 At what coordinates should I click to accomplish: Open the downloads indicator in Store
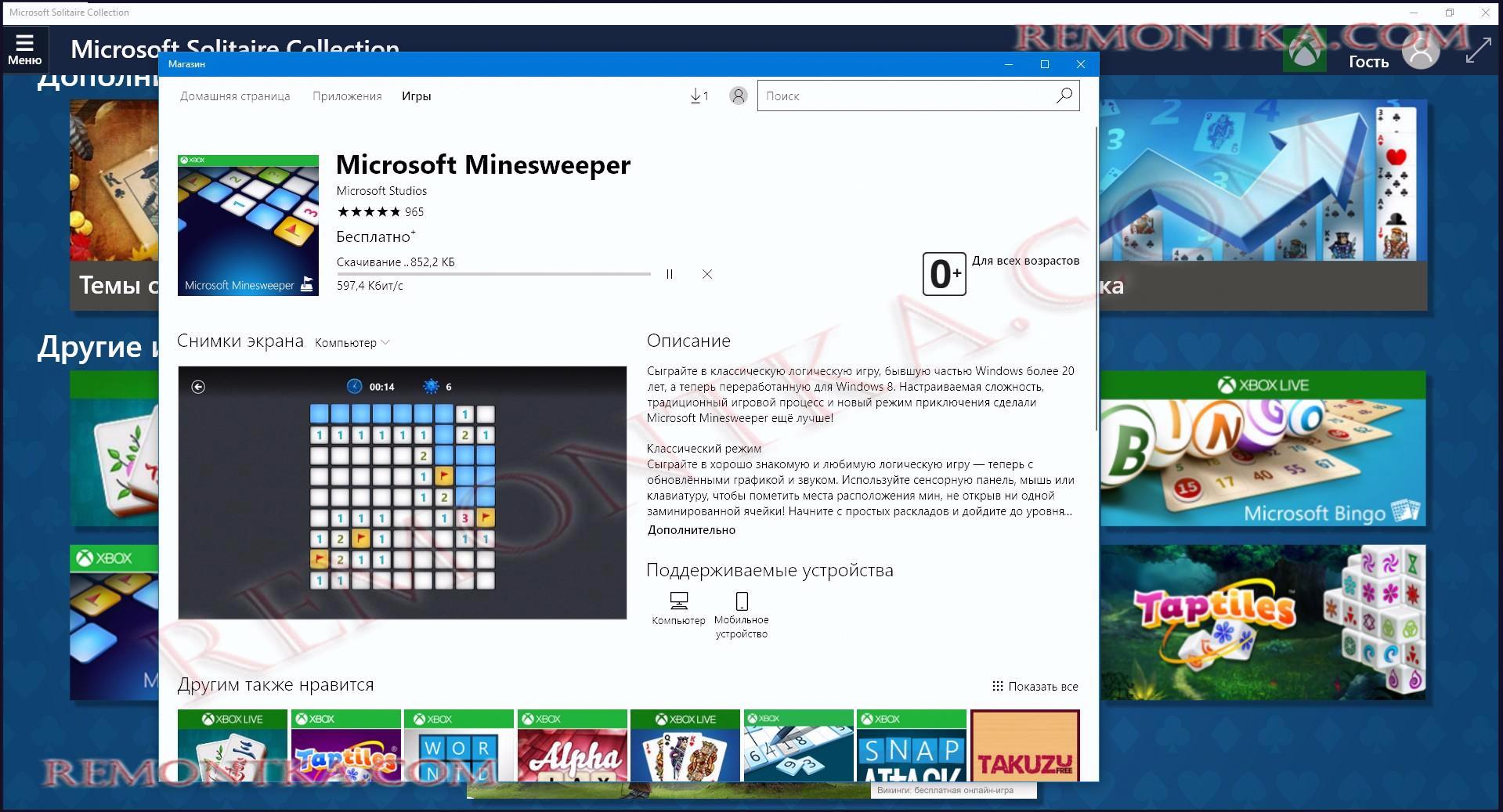[x=699, y=96]
